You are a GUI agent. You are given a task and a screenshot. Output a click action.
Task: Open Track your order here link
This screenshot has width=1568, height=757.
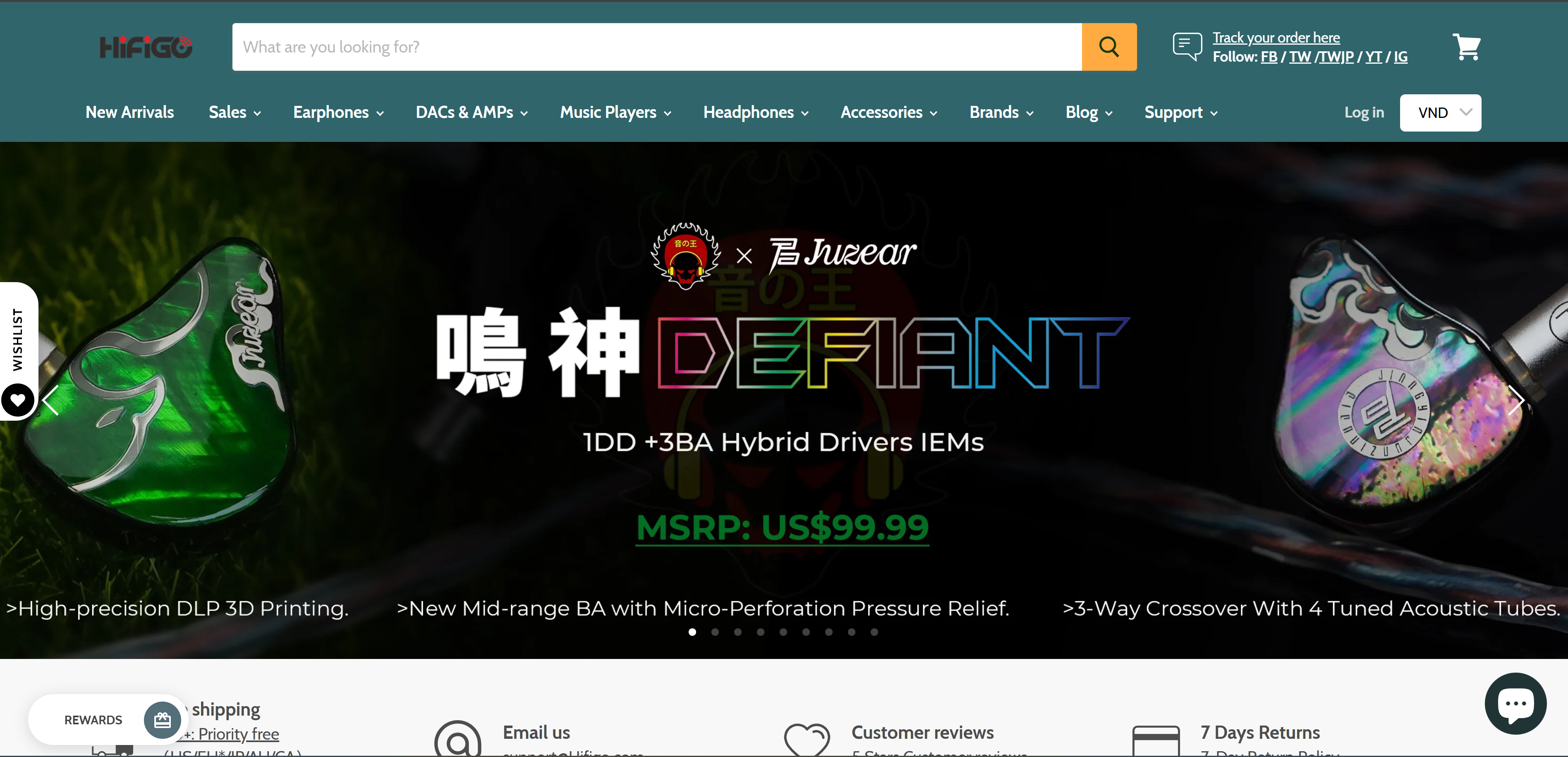click(x=1276, y=37)
